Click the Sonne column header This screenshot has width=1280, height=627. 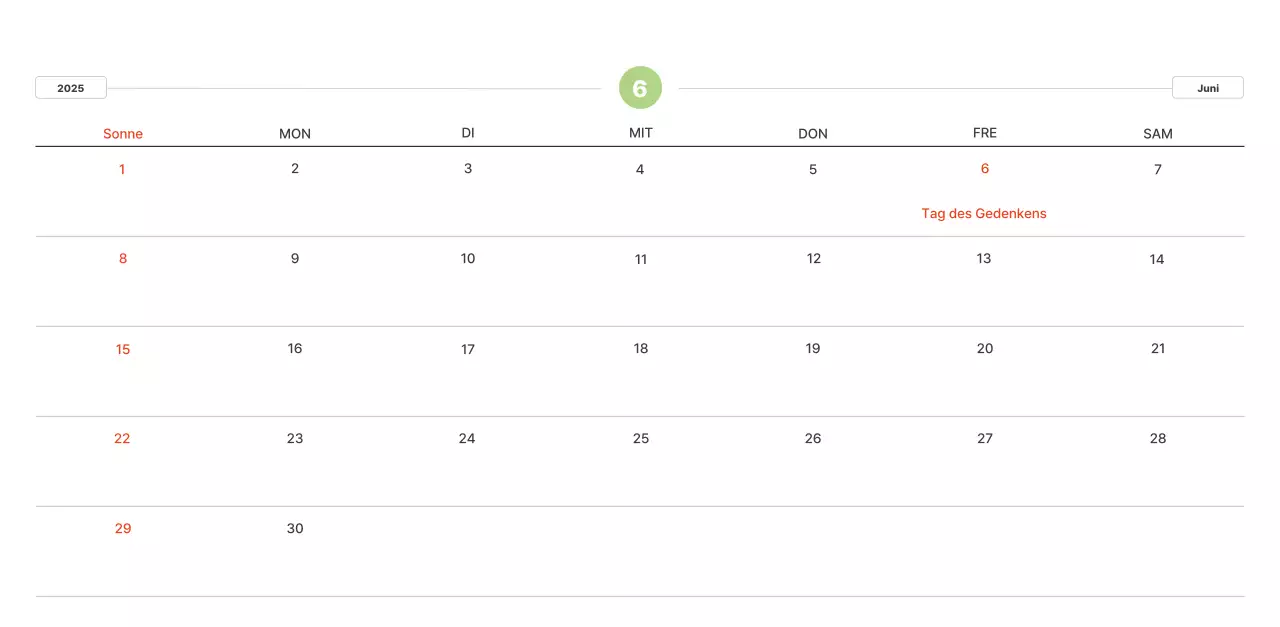(123, 134)
